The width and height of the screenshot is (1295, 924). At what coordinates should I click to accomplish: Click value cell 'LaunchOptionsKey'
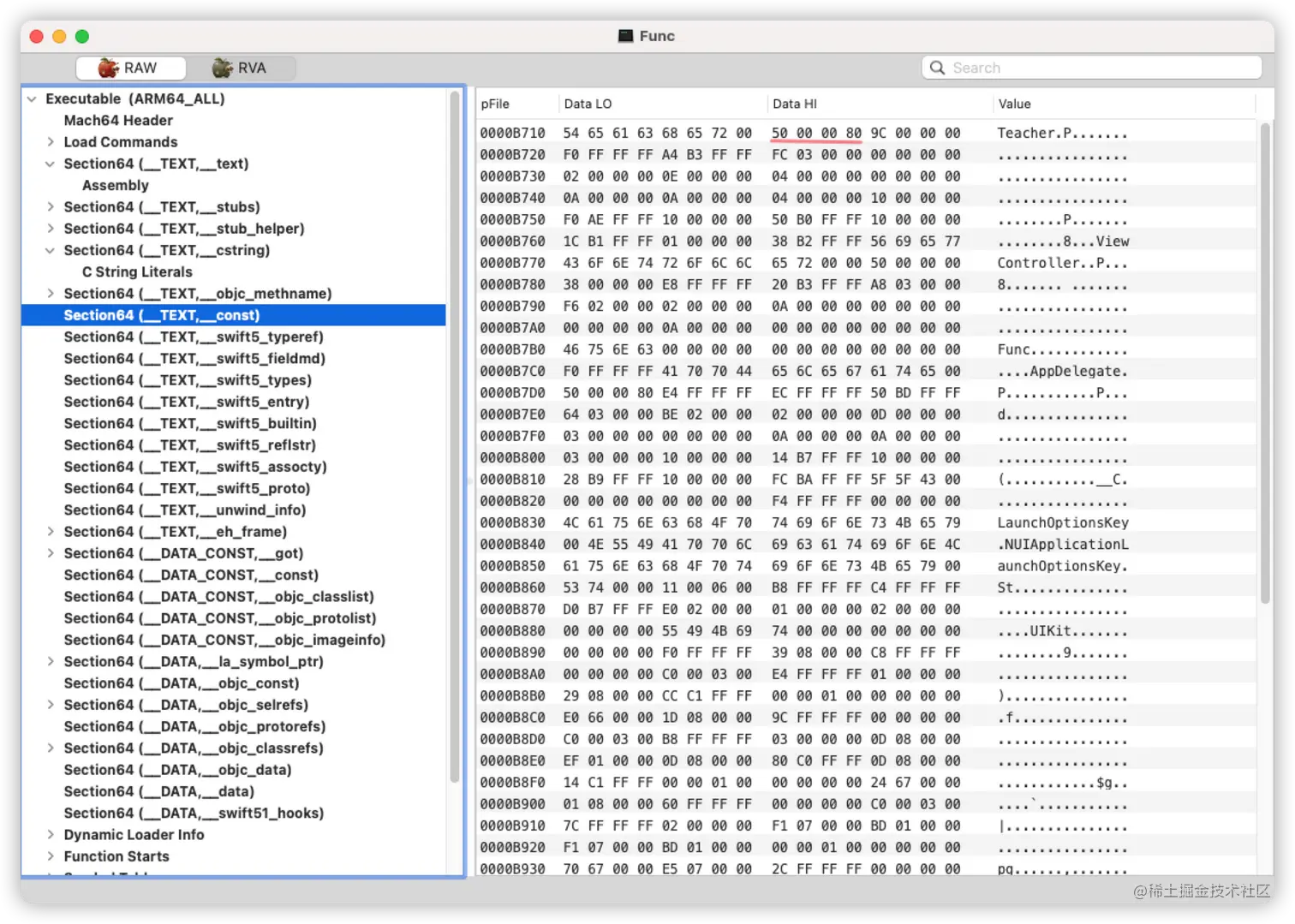pyautogui.click(x=1063, y=522)
